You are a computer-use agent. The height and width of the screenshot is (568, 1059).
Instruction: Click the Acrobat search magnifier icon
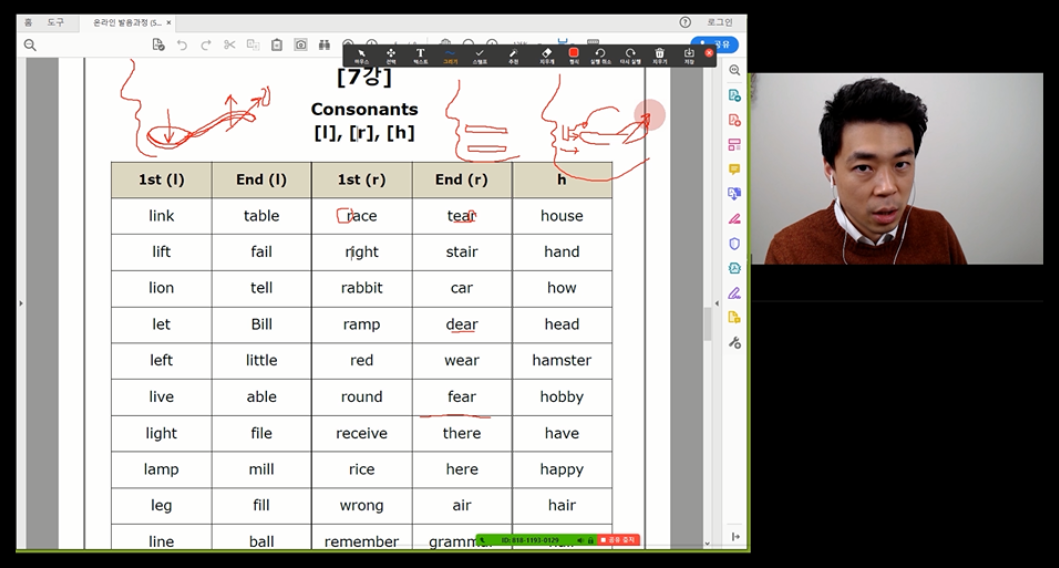[x=30, y=45]
